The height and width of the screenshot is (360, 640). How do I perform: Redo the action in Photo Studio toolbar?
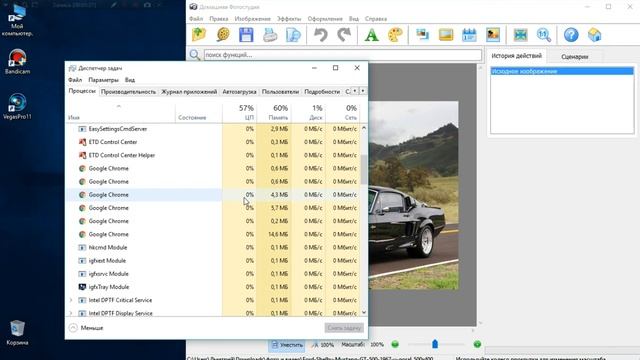[344, 35]
